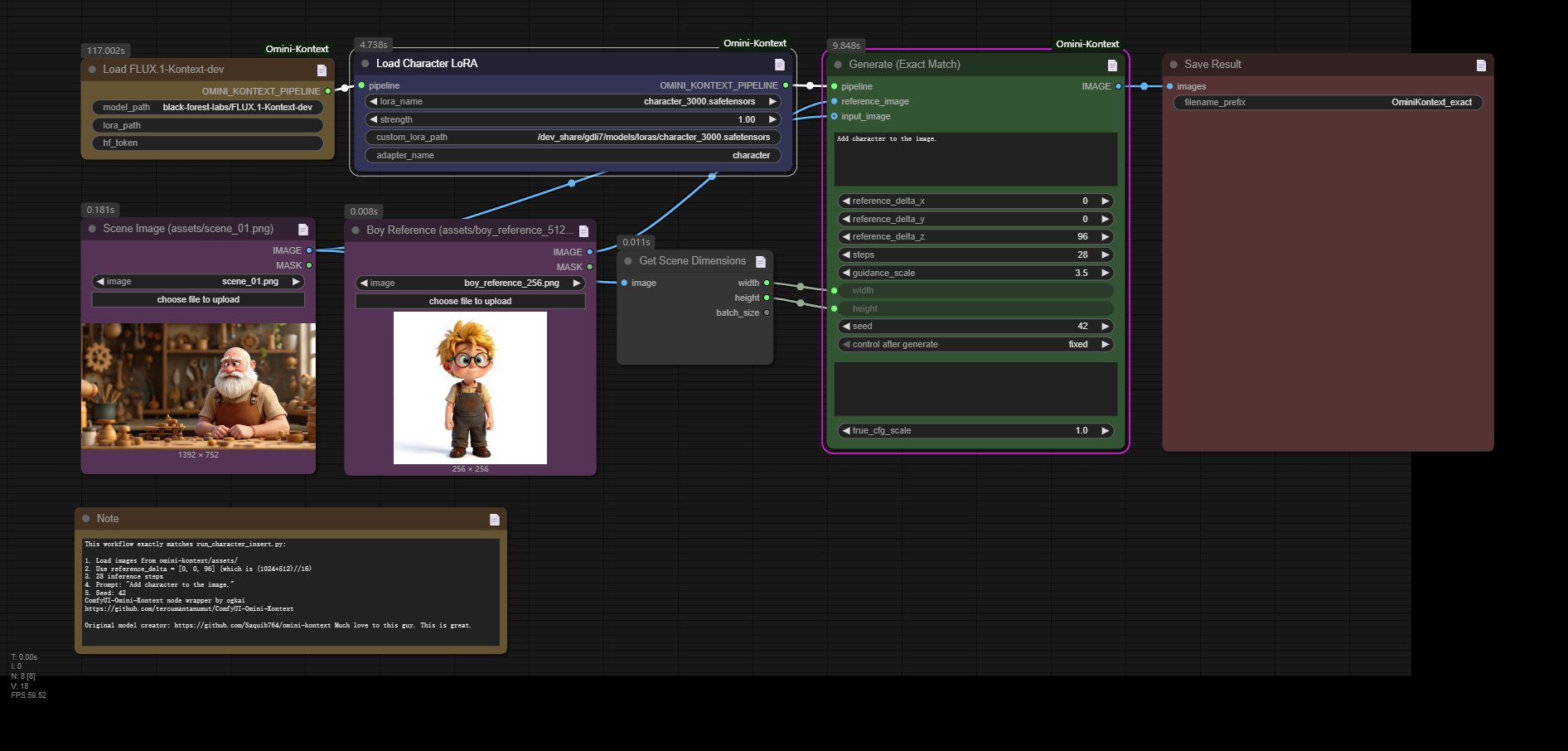The height and width of the screenshot is (751, 1568).
Task: Click the document icon on Load Character LoRA node
Action: click(x=778, y=63)
